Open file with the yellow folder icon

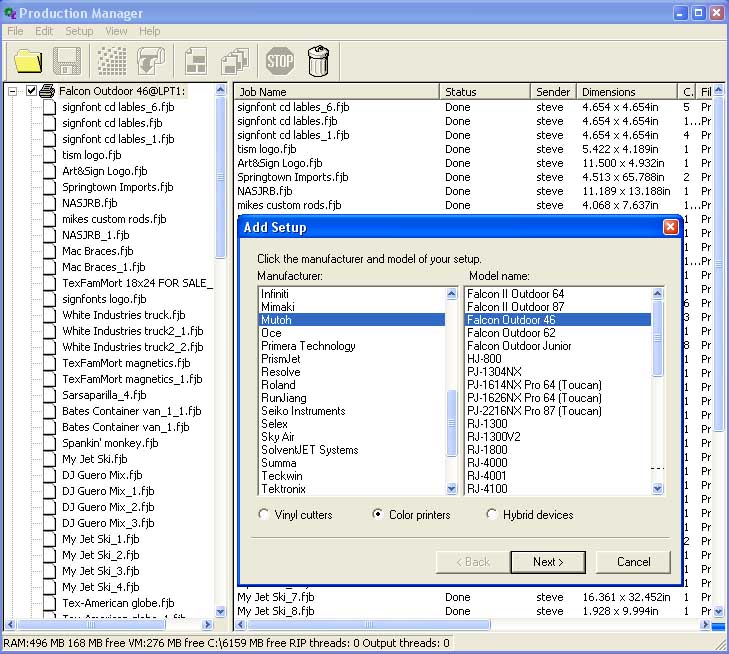(x=28, y=61)
